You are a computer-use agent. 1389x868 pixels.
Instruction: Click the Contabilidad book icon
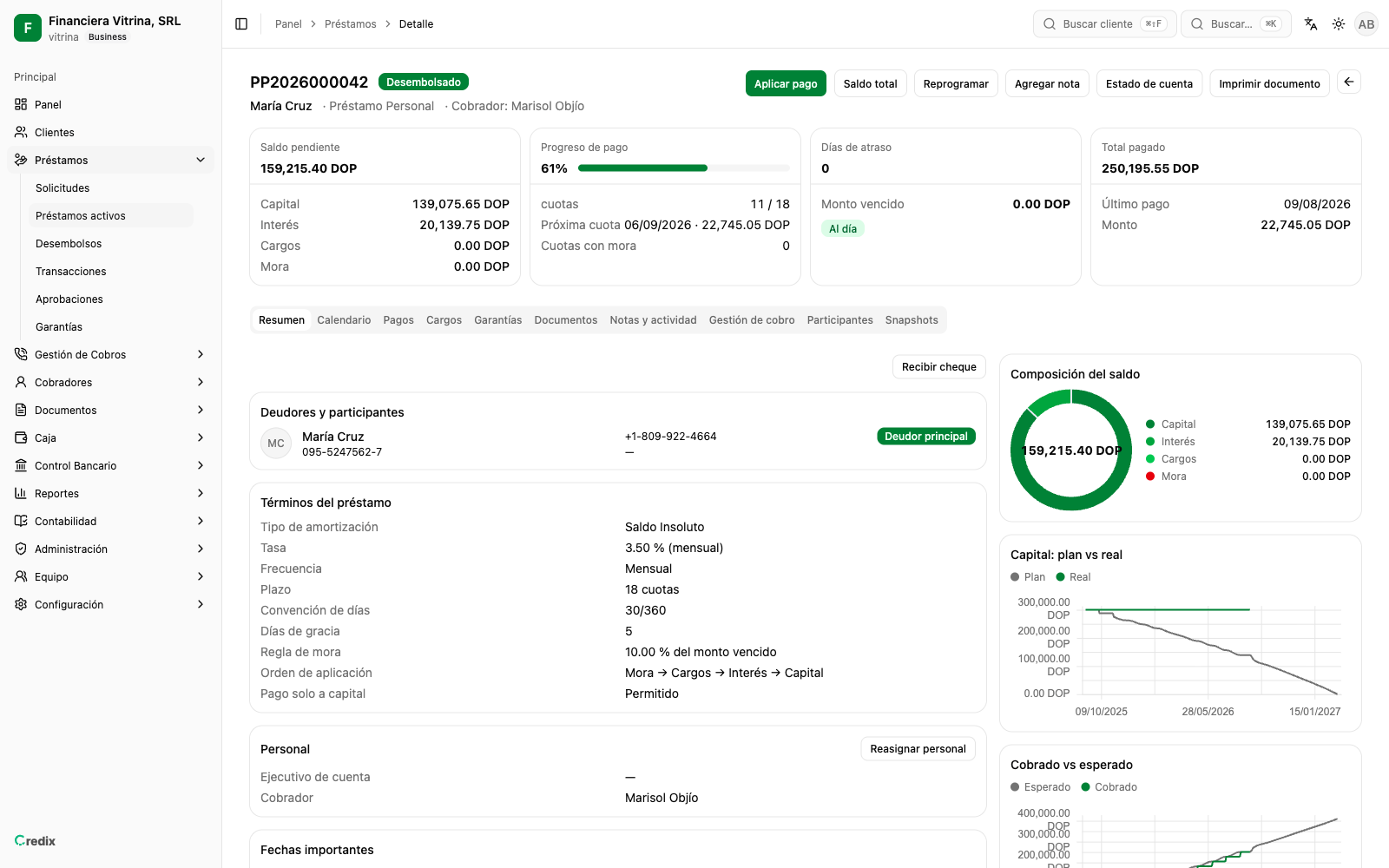pyautogui.click(x=21, y=521)
